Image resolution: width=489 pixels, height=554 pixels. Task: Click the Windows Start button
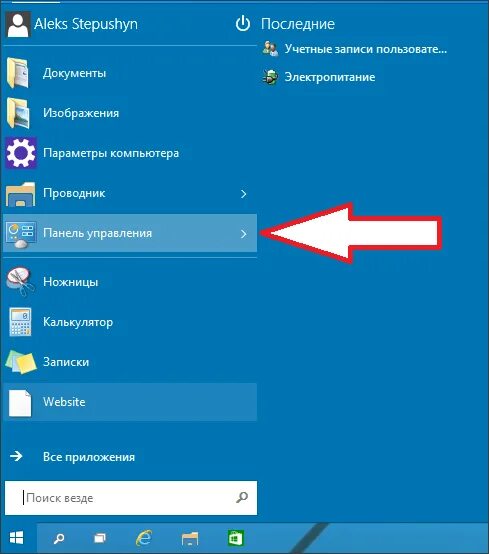(x=17, y=538)
